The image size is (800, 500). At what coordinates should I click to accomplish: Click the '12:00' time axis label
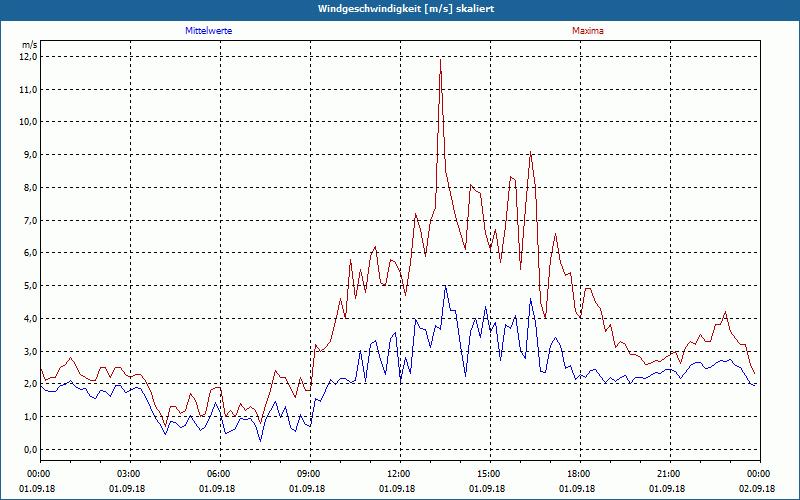397,474
